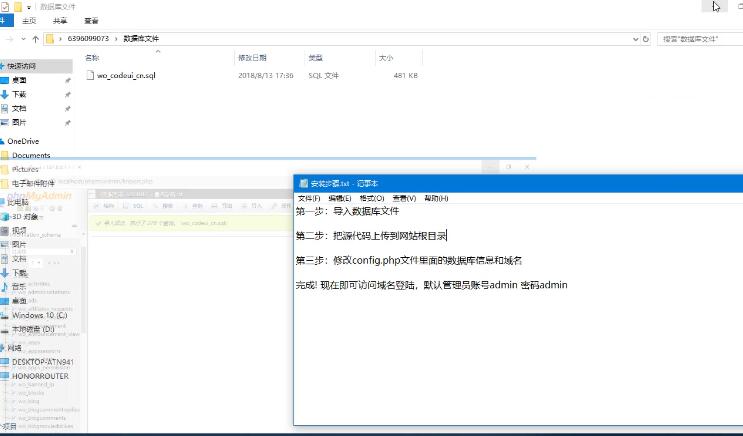Open OneDrive in the navigation pane
The image size is (743, 436).
pyautogui.click(x=22, y=141)
